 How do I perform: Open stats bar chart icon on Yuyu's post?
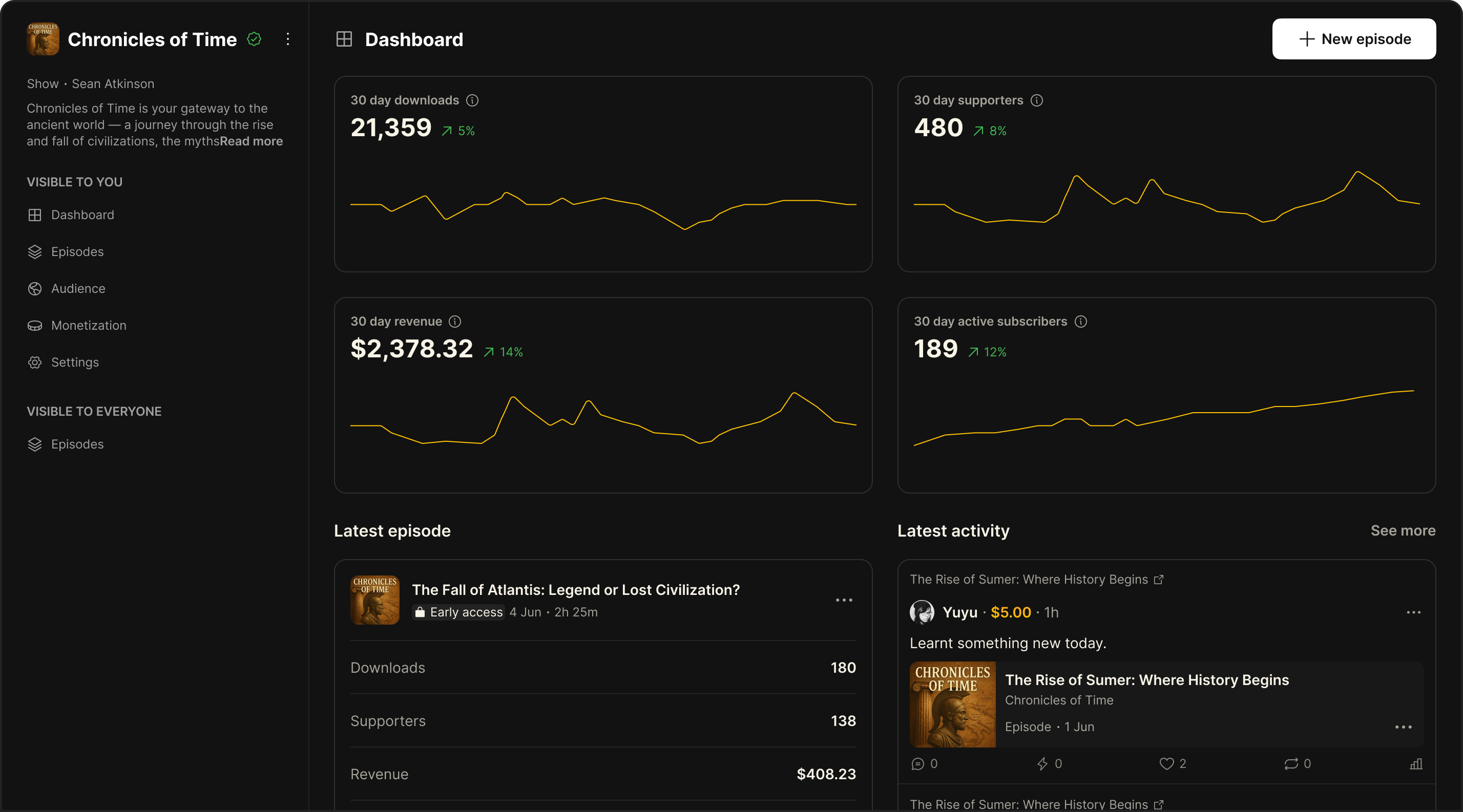click(1416, 764)
